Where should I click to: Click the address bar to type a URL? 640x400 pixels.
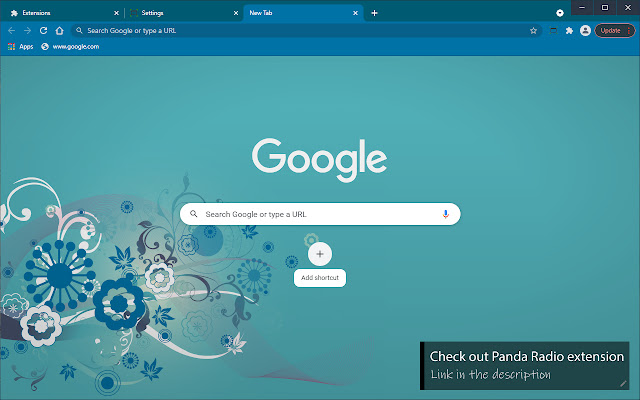[306, 31]
